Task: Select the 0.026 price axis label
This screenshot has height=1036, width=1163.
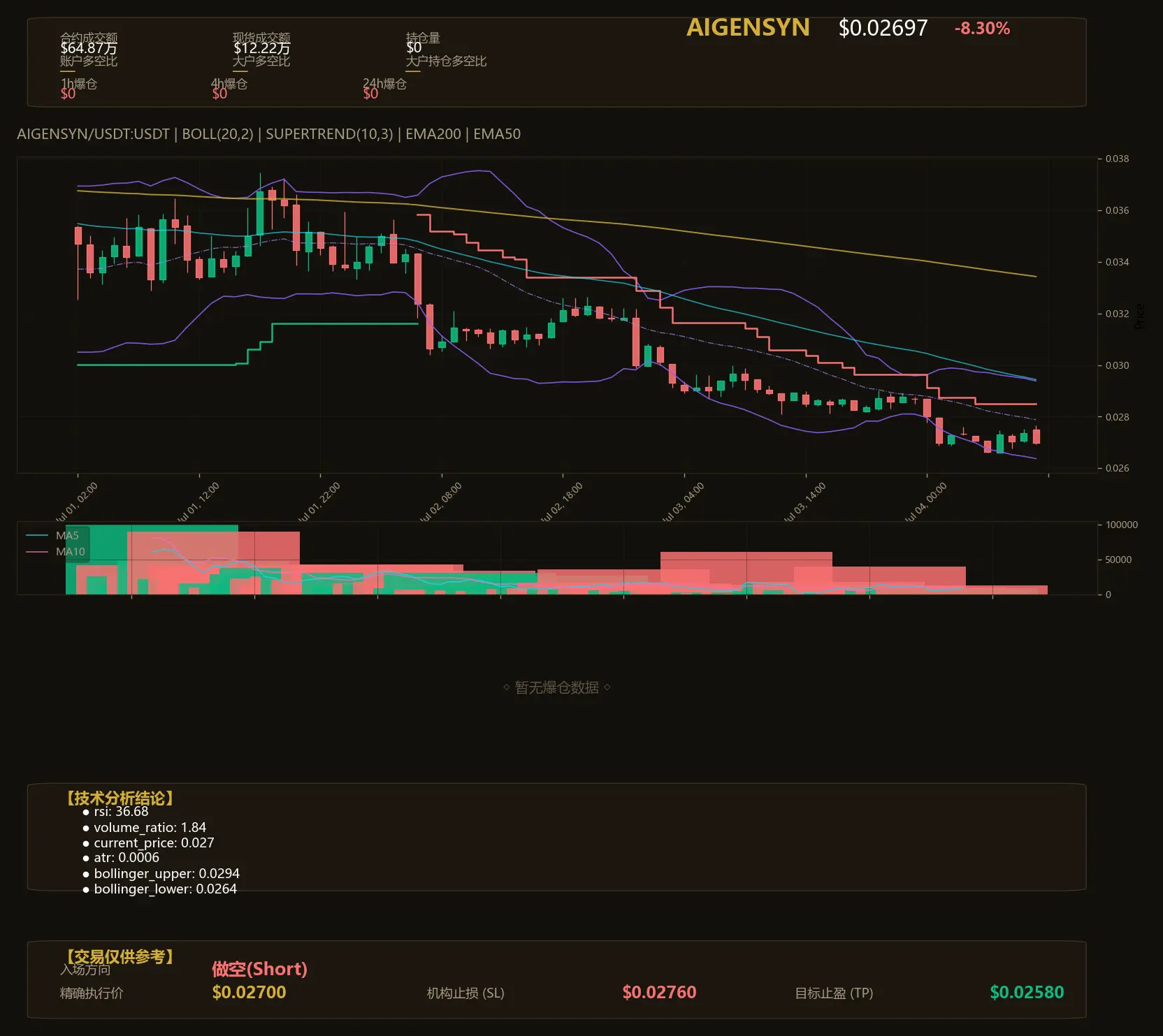Action: click(1117, 468)
